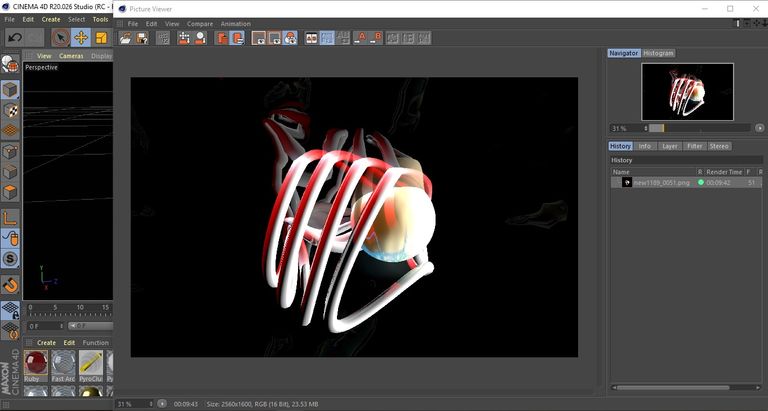Select the Workplane orange grid icon

coord(10,131)
